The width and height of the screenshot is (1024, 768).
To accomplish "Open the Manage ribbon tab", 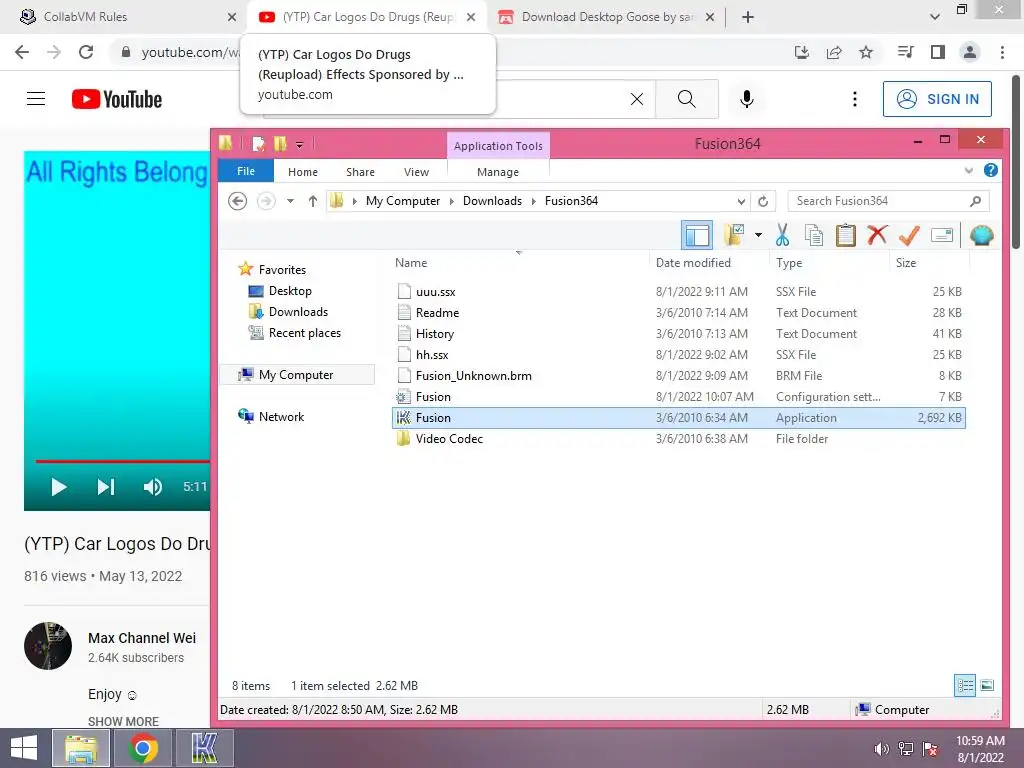I will point(498,172).
